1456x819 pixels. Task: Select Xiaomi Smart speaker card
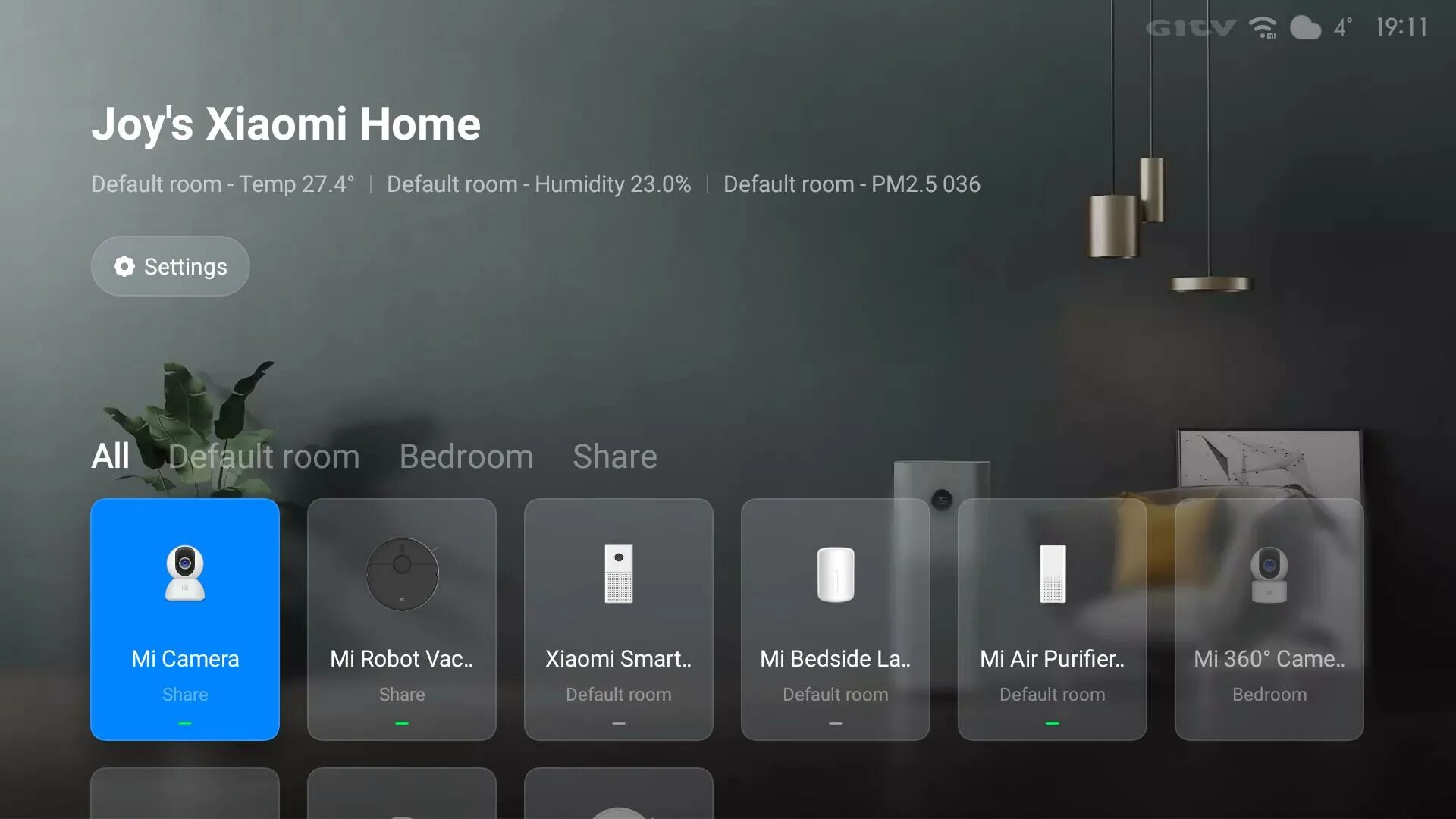tap(619, 619)
